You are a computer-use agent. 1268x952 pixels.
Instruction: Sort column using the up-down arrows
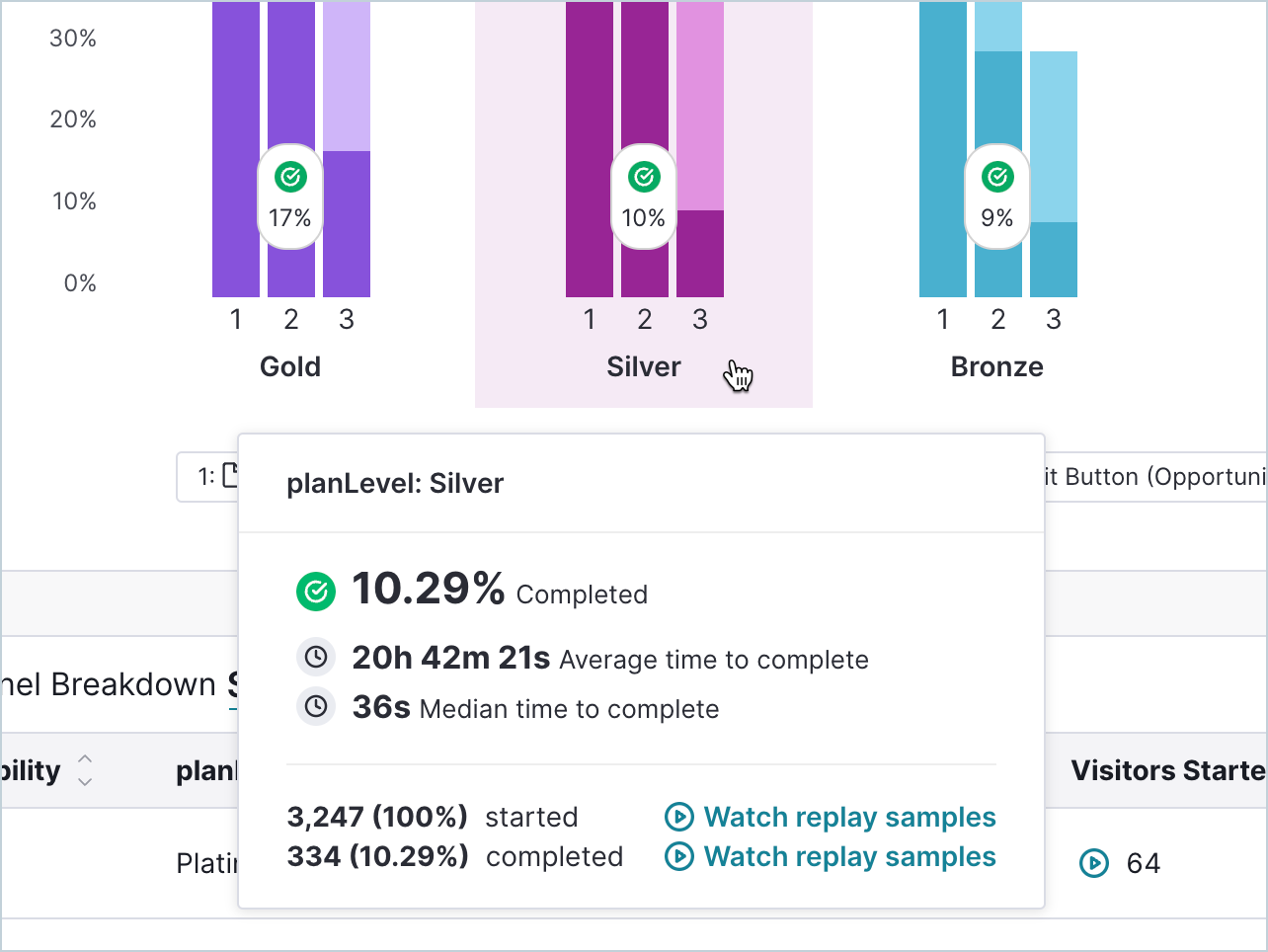[x=85, y=770]
